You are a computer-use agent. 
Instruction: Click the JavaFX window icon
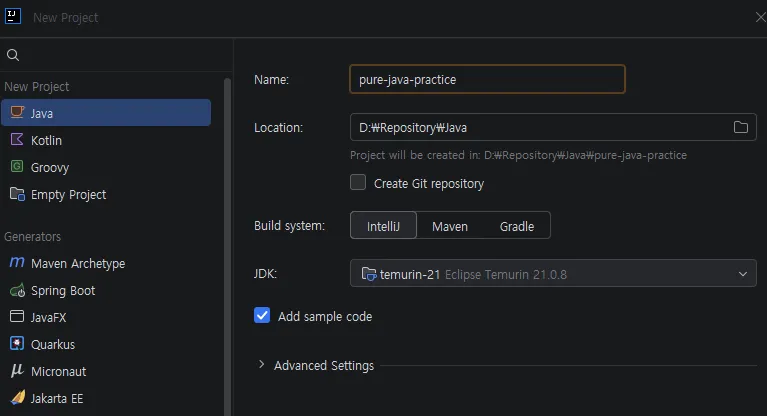tap(17, 317)
